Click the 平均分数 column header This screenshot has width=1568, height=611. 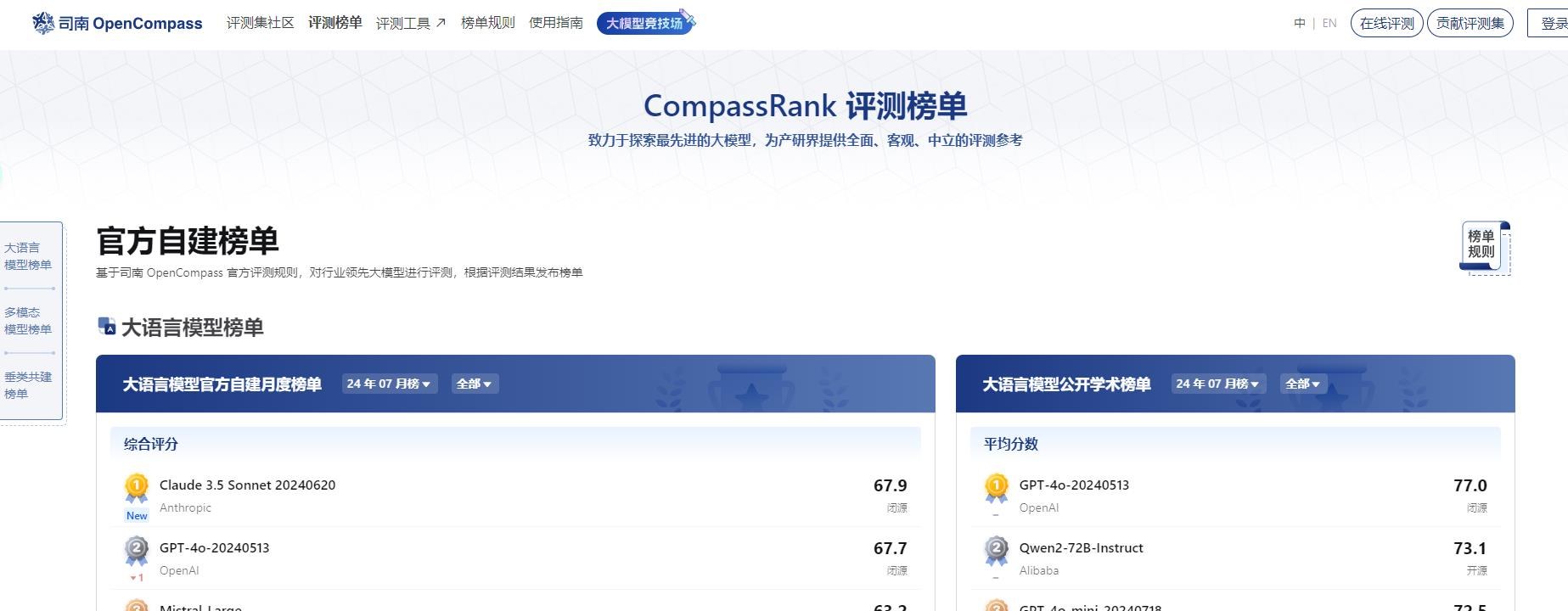[1011, 444]
